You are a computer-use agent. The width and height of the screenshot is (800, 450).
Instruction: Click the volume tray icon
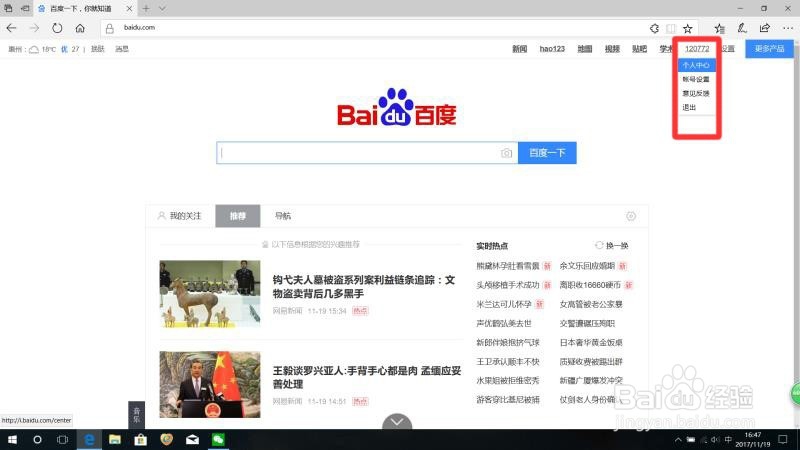tap(715, 440)
